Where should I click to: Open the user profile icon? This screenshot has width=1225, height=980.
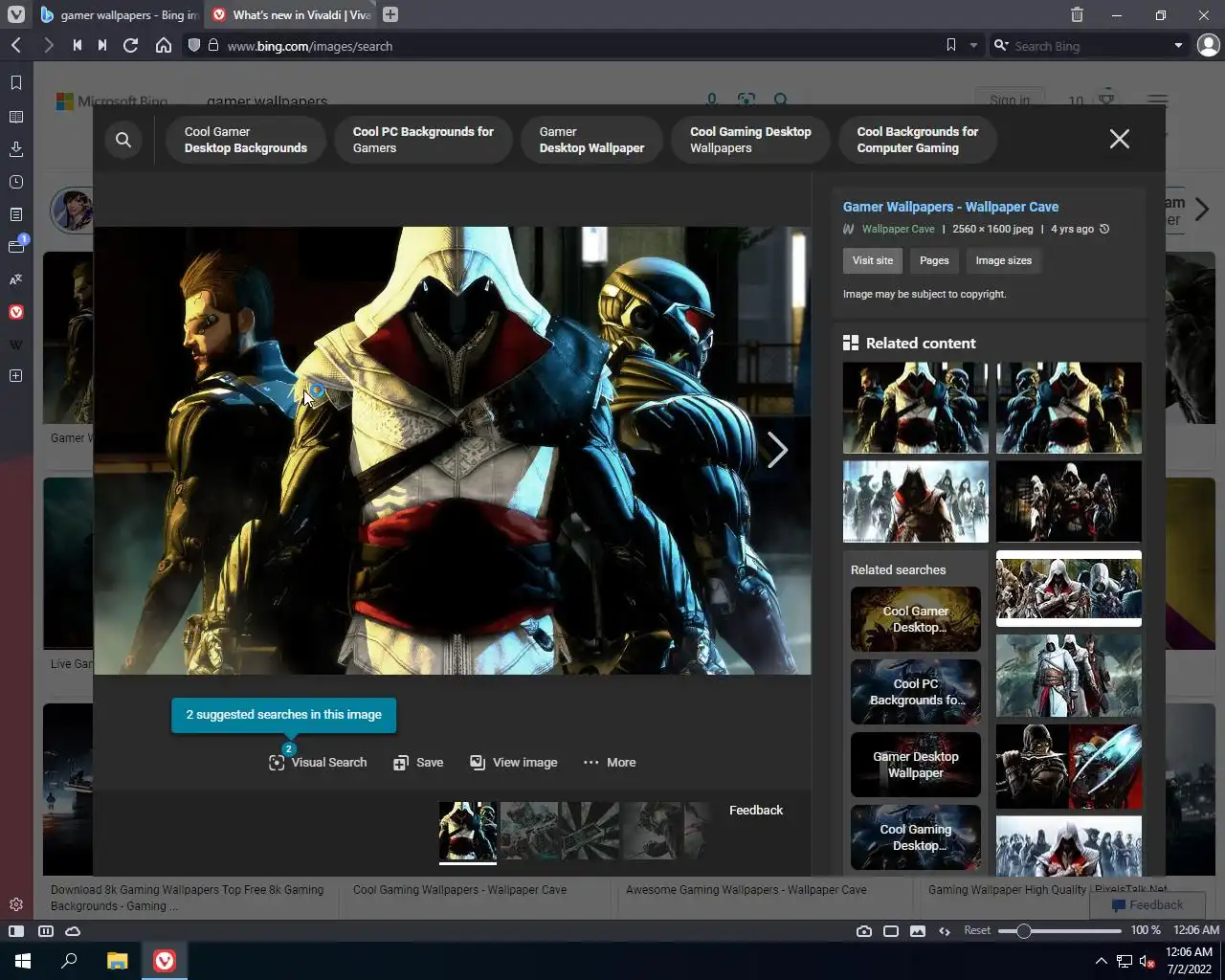[1209, 45]
